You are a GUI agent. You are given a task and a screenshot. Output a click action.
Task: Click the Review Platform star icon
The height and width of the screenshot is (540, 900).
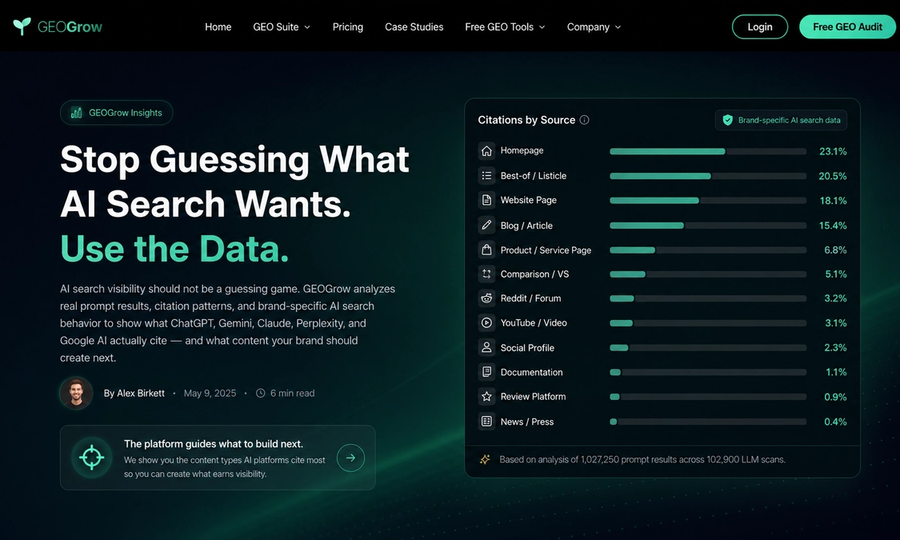tap(486, 397)
